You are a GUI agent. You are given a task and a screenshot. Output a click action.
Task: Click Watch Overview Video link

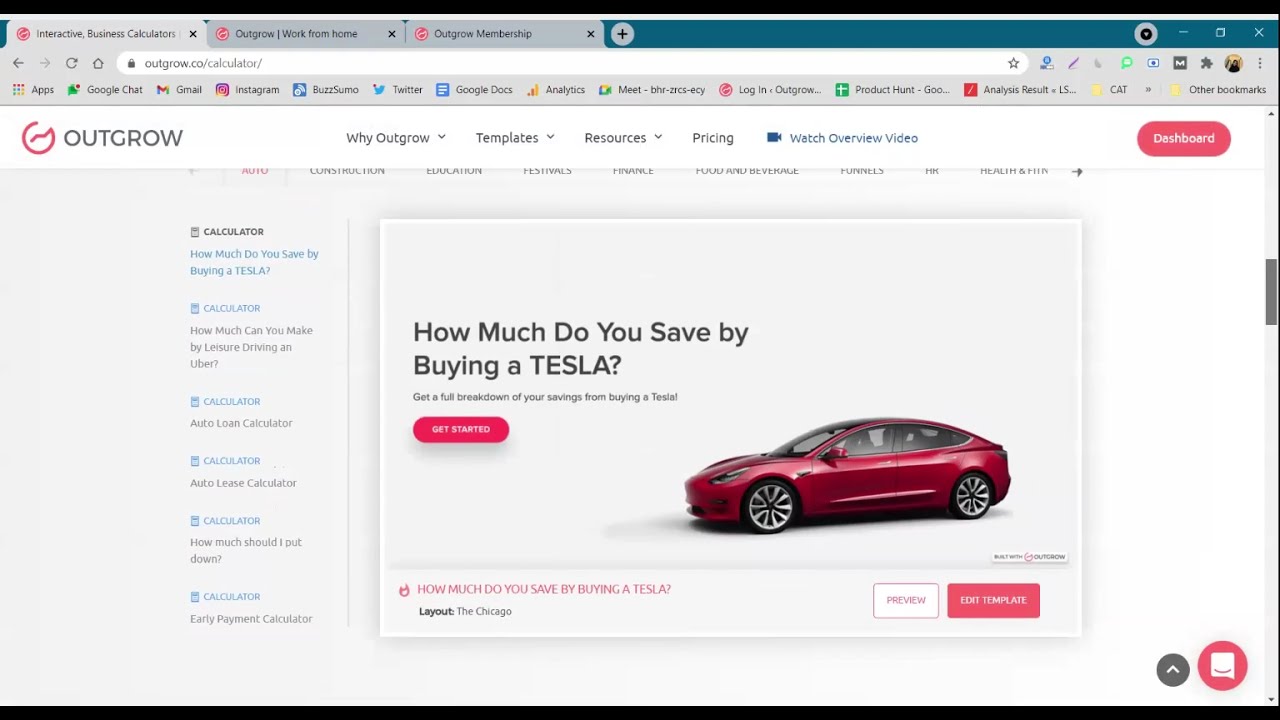click(842, 138)
